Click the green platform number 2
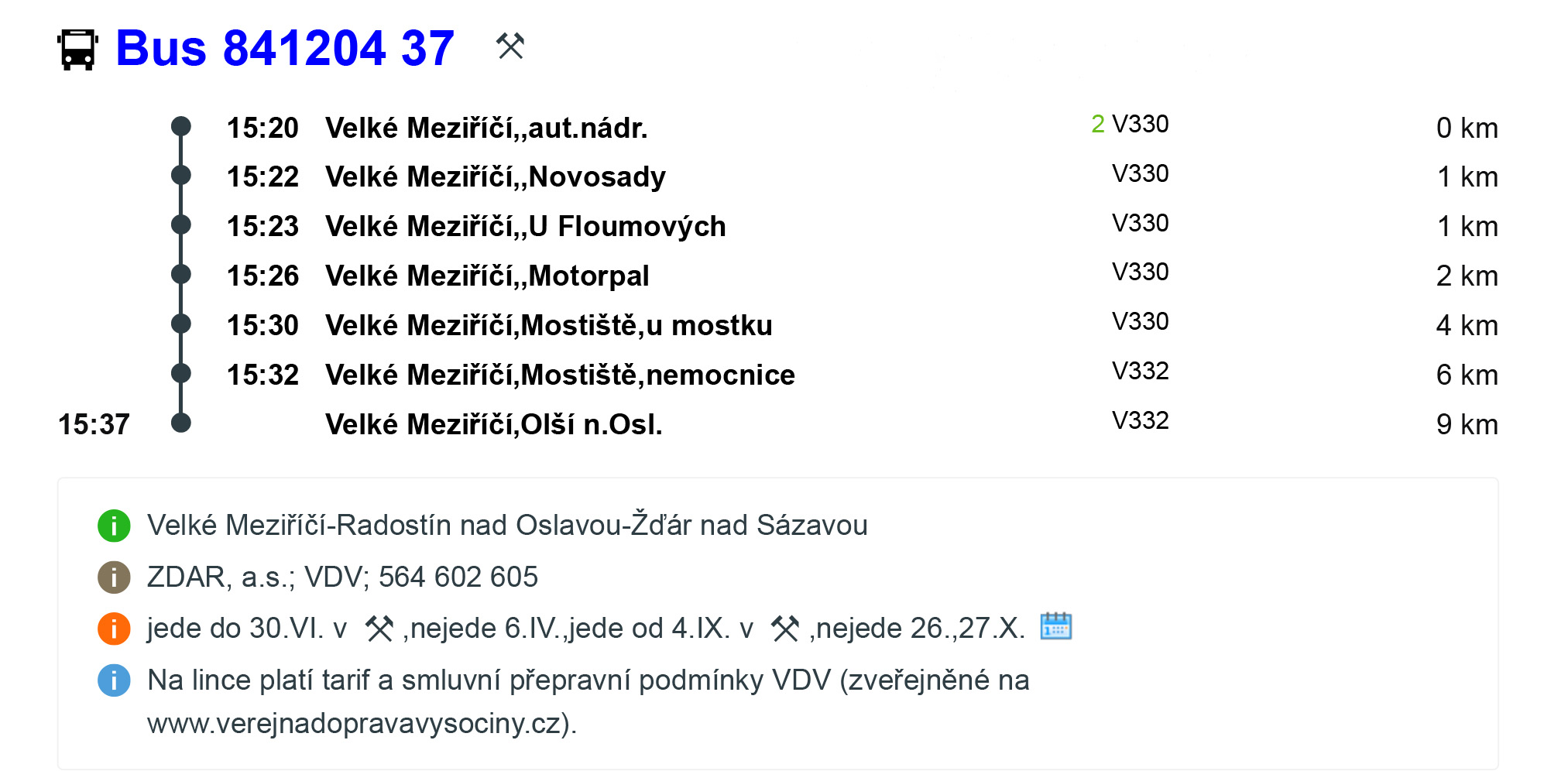The width and height of the screenshot is (1568, 771). point(1097,124)
